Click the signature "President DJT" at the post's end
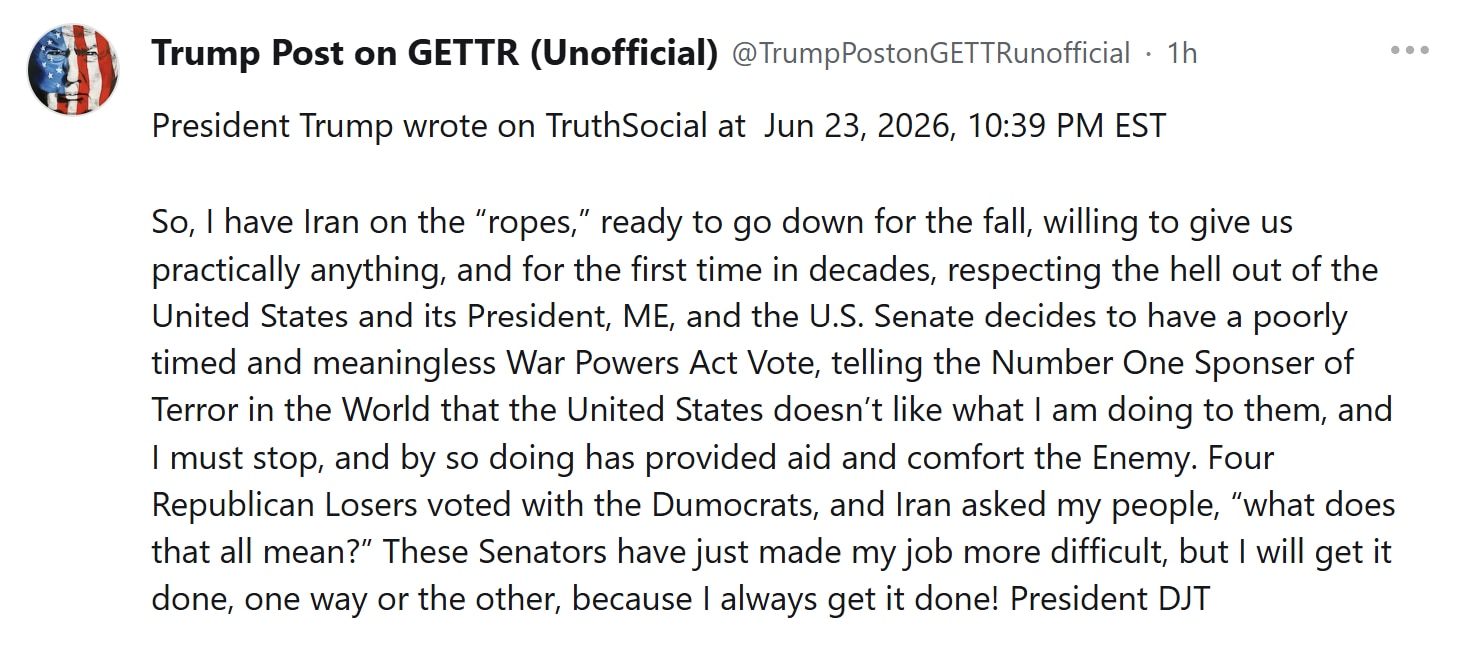Viewport: 1471px width, 648px height. 1110,599
